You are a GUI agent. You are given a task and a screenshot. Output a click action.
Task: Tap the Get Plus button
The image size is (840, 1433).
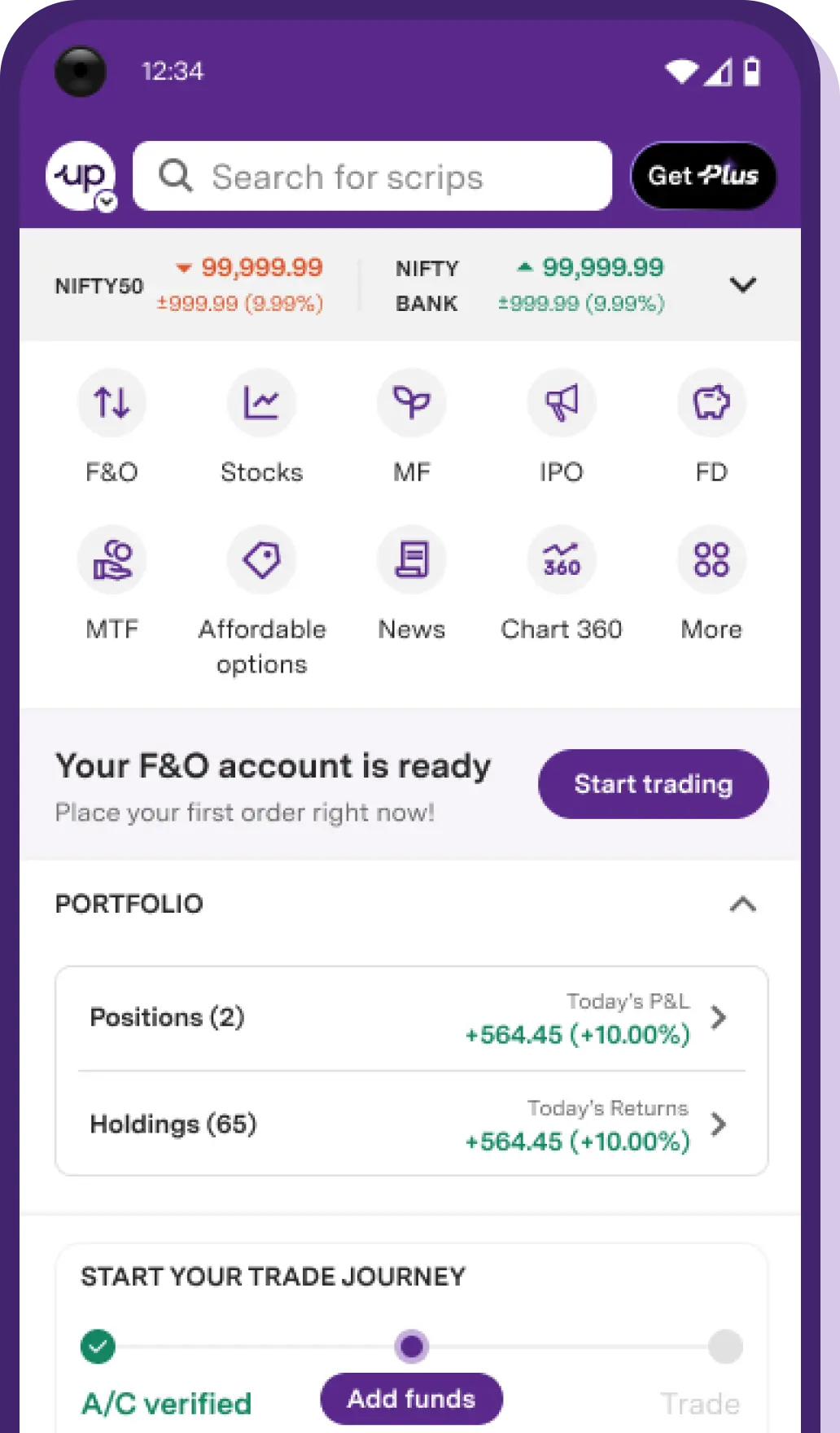[703, 176]
